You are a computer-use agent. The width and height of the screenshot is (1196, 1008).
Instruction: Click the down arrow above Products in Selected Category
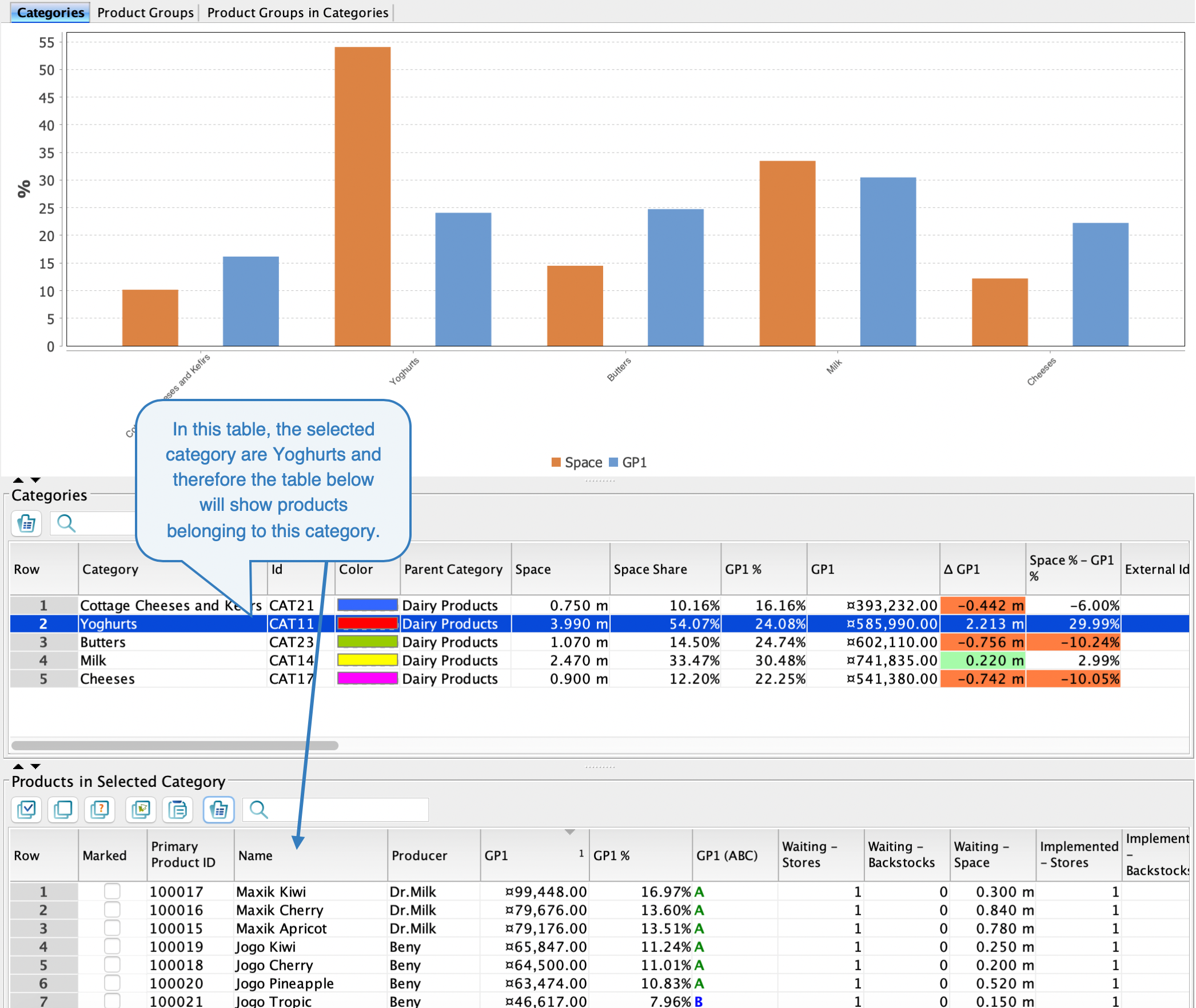pos(35,766)
